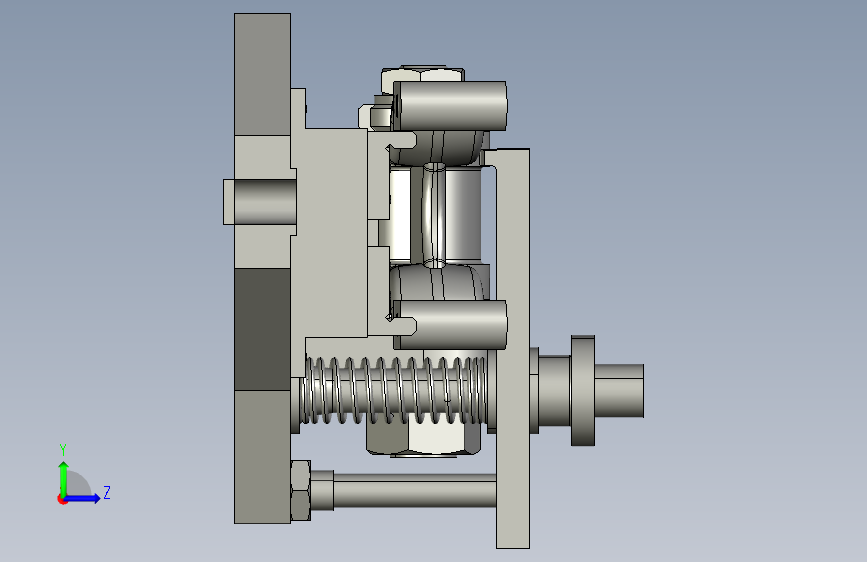
Task: Select the protruding shaft end on the right
Action: pos(619,391)
